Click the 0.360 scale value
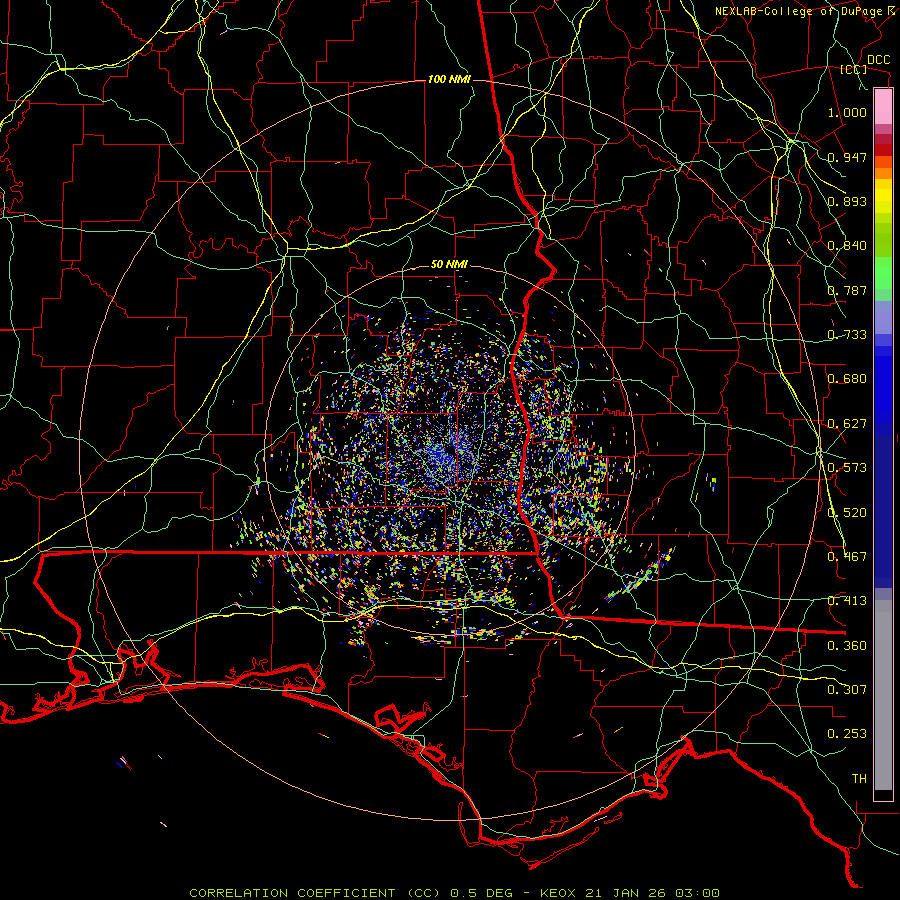The width and height of the screenshot is (900, 900). point(847,646)
